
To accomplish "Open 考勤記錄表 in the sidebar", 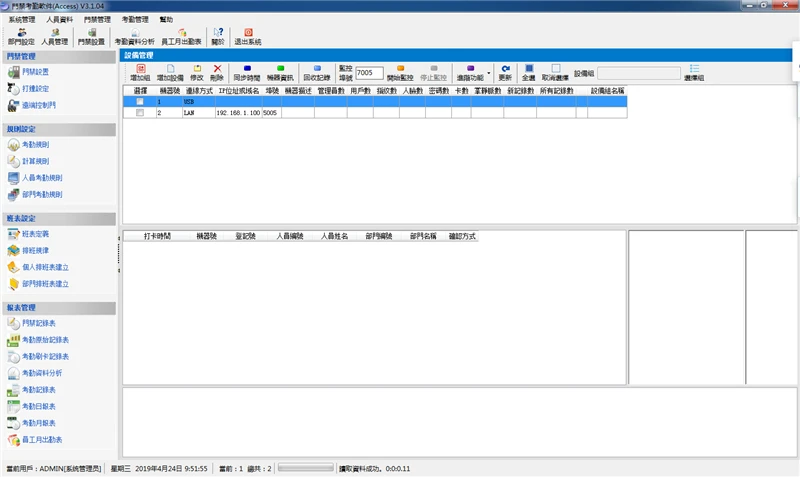I will pos(32,390).
